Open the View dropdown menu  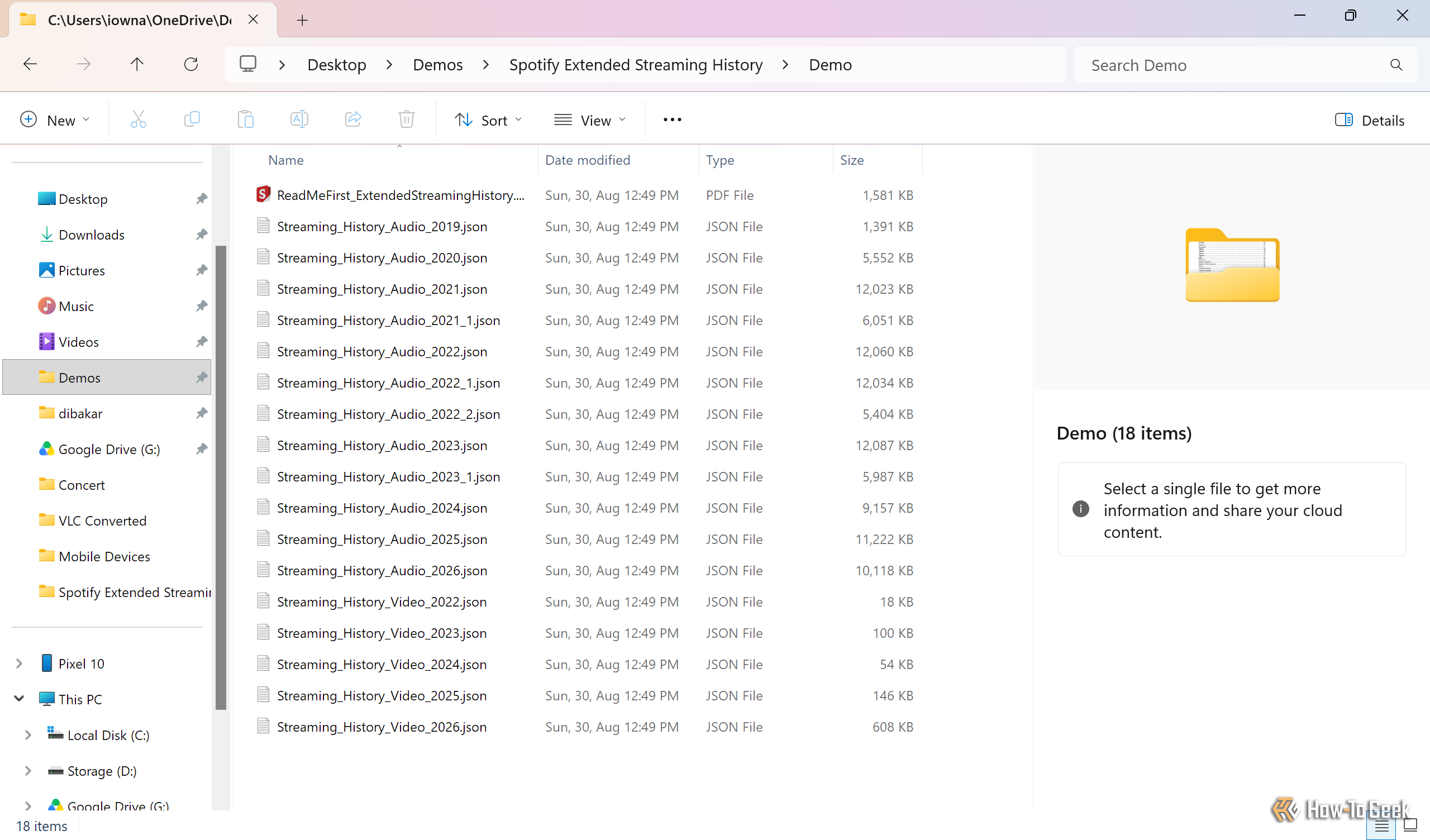click(x=590, y=120)
